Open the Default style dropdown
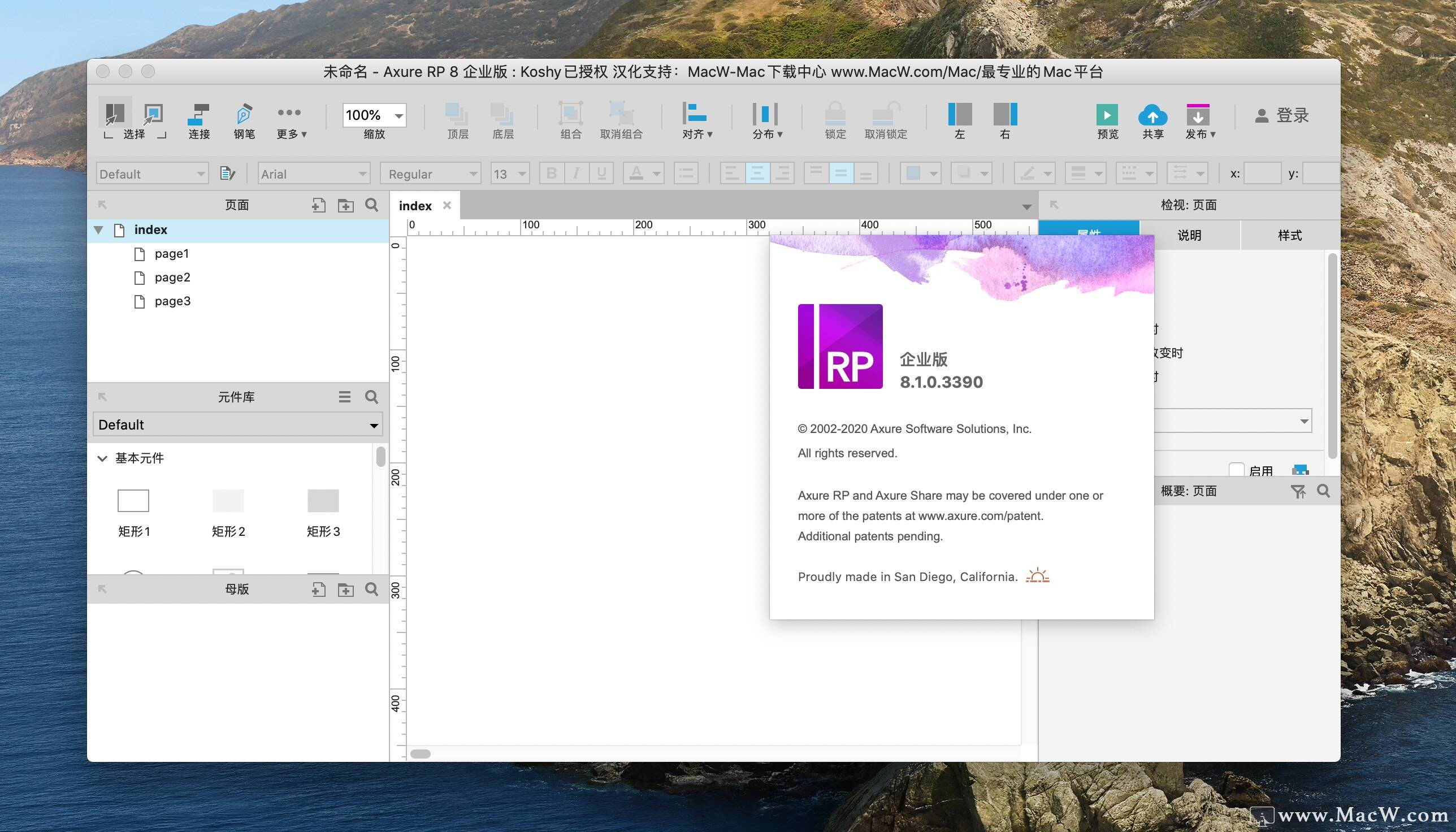 [x=151, y=174]
